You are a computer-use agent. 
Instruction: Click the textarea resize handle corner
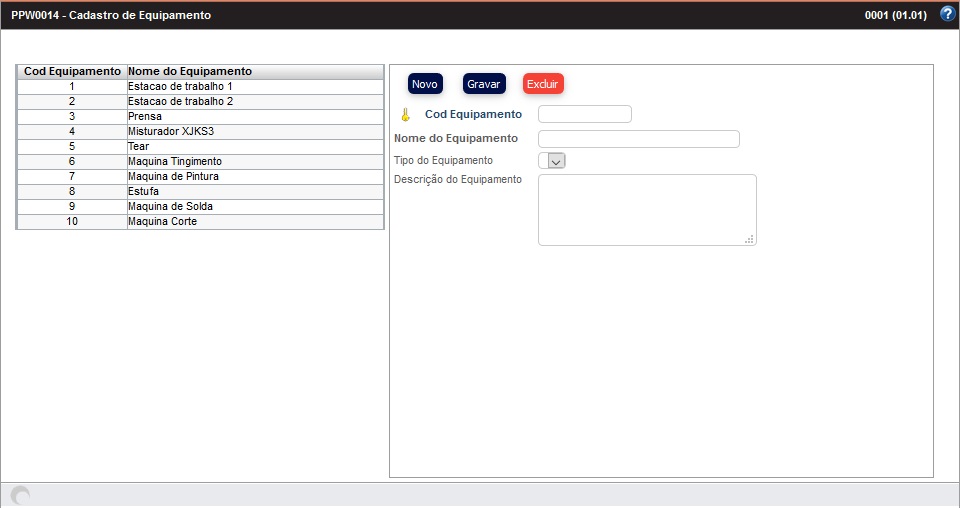750,239
